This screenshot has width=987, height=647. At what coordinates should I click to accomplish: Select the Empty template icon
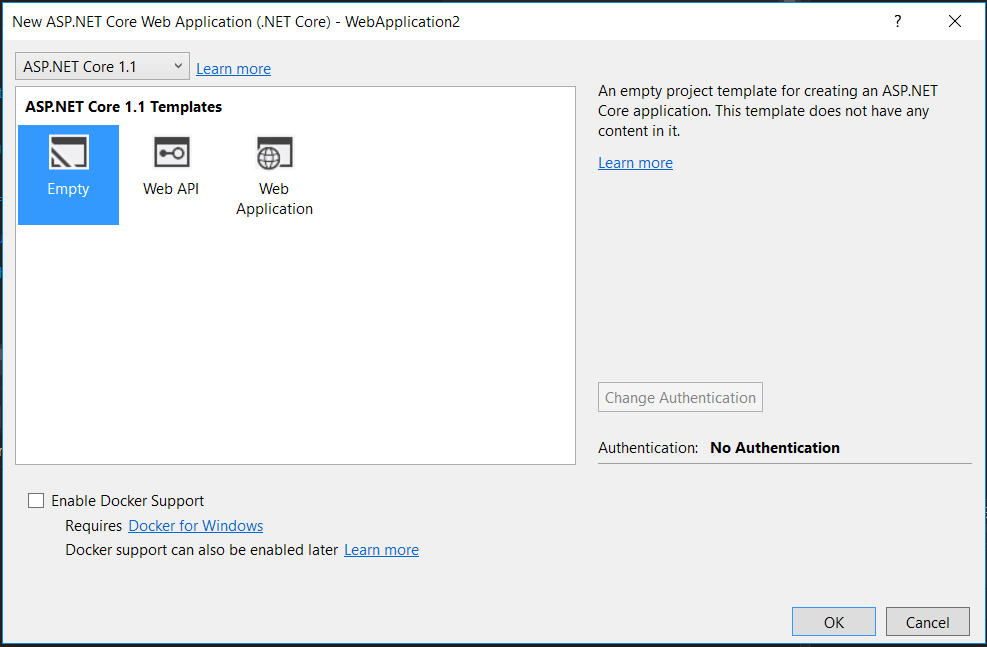68,174
